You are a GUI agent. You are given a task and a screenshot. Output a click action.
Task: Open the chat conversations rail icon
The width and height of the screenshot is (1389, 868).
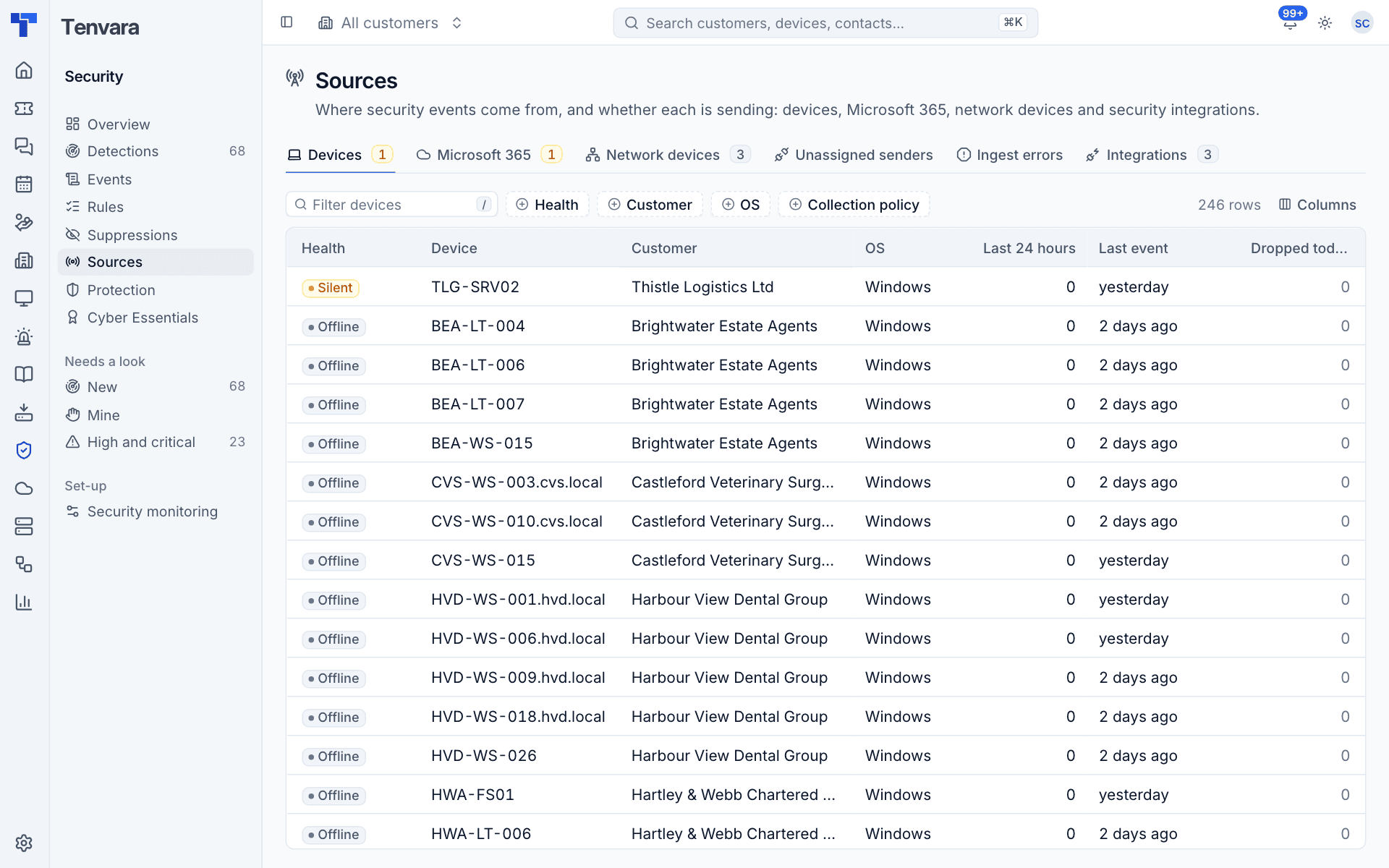pyautogui.click(x=24, y=146)
